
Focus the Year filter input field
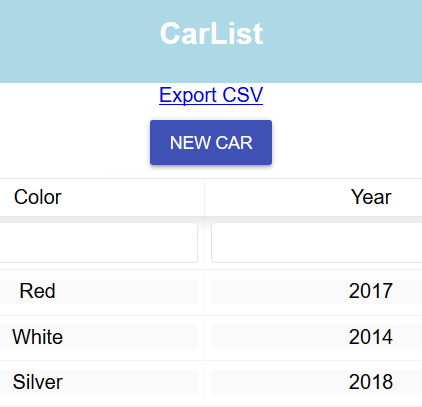[317, 243]
